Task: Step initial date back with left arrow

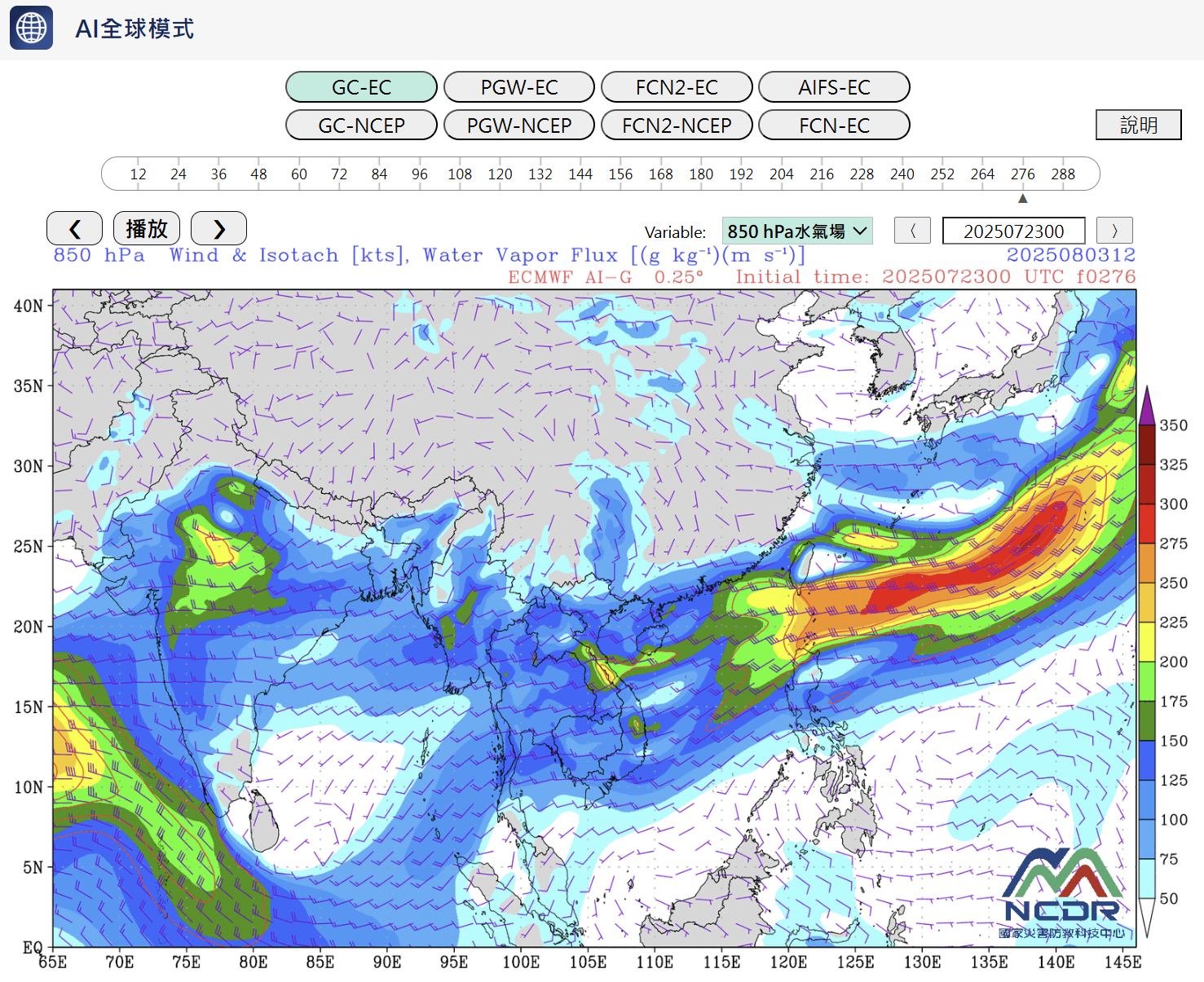Action: [x=912, y=231]
